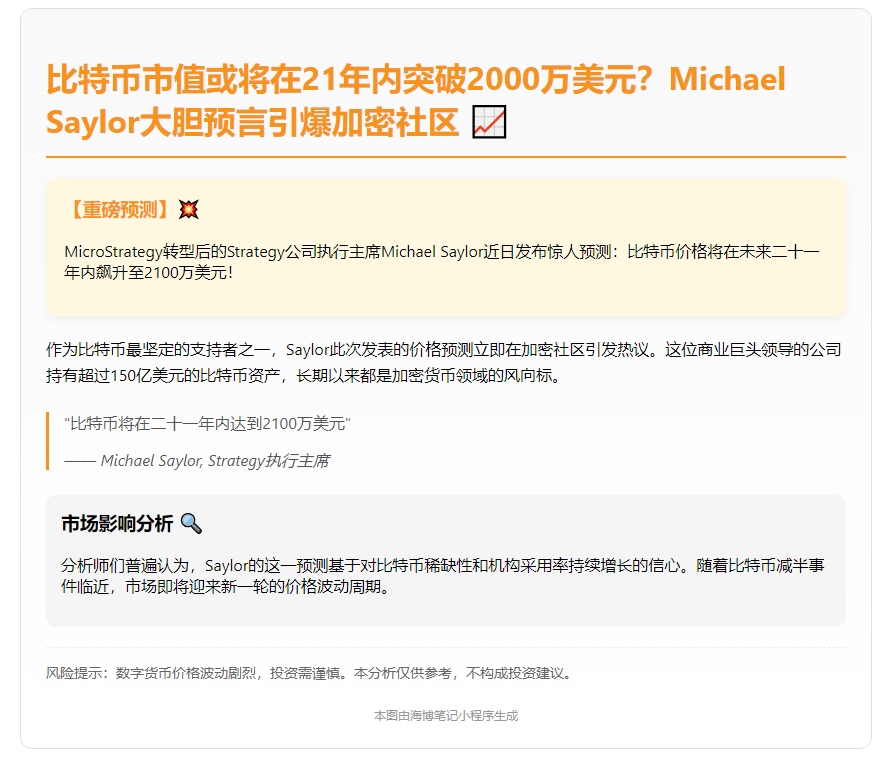Click the paragraph starting 分析师们普遍认为

click(x=443, y=576)
